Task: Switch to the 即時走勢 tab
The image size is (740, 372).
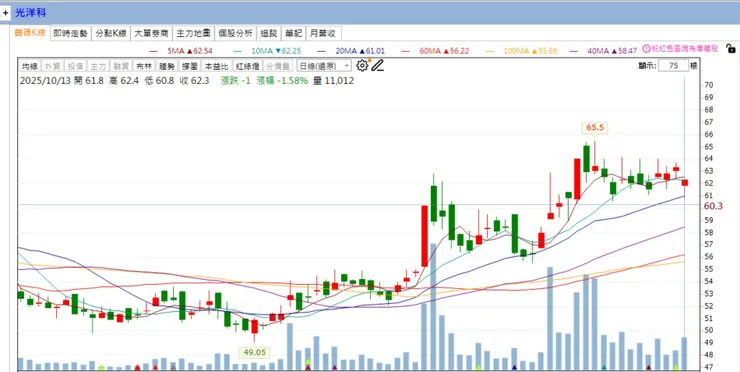Action: click(70, 33)
